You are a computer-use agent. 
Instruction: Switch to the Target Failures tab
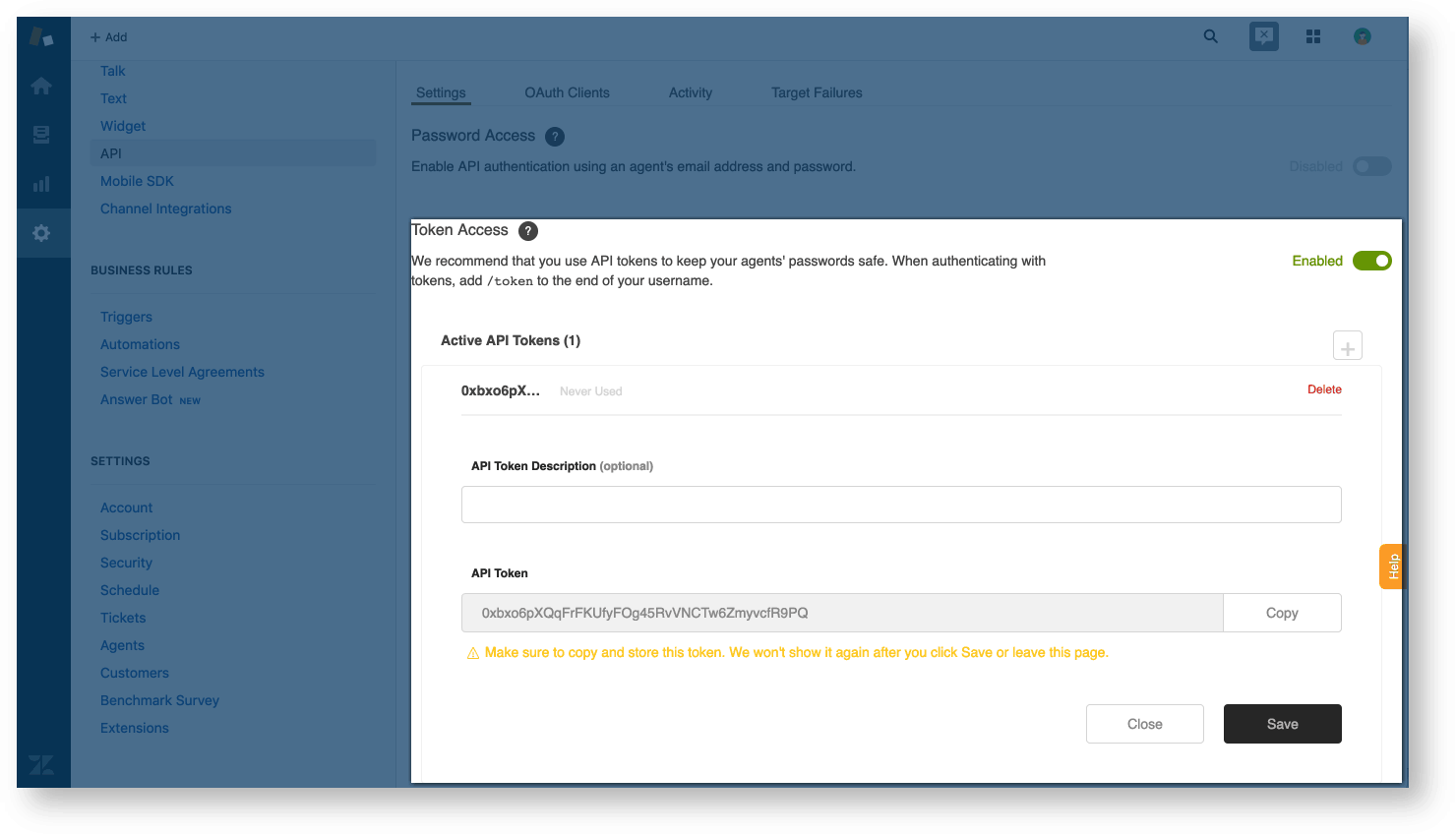[817, 92]
